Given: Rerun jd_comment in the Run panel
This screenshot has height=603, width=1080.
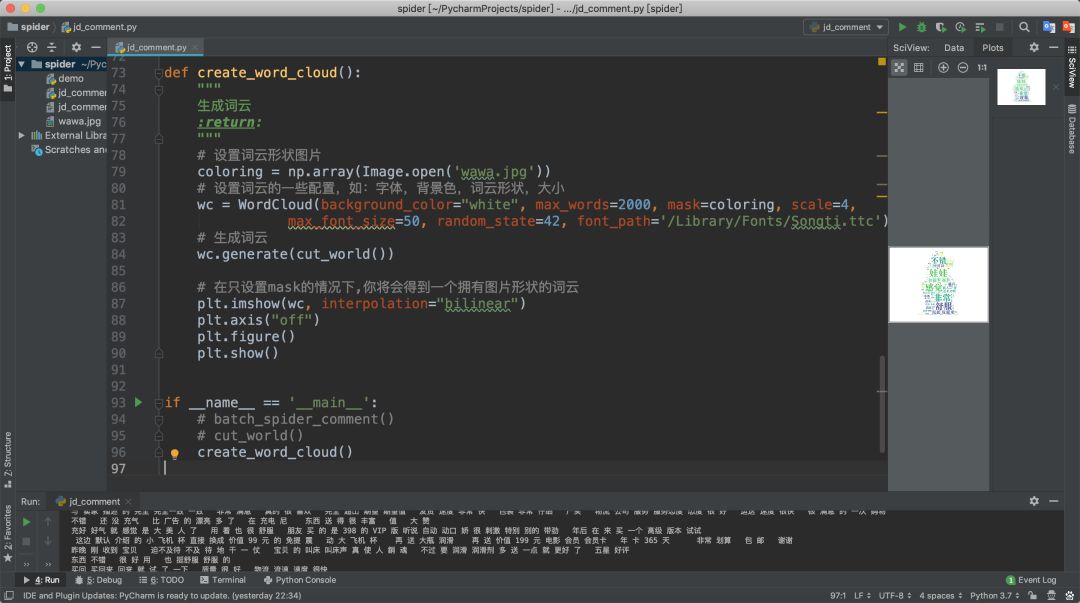Looking at the screenshot, I should click(x=27, y=521).
